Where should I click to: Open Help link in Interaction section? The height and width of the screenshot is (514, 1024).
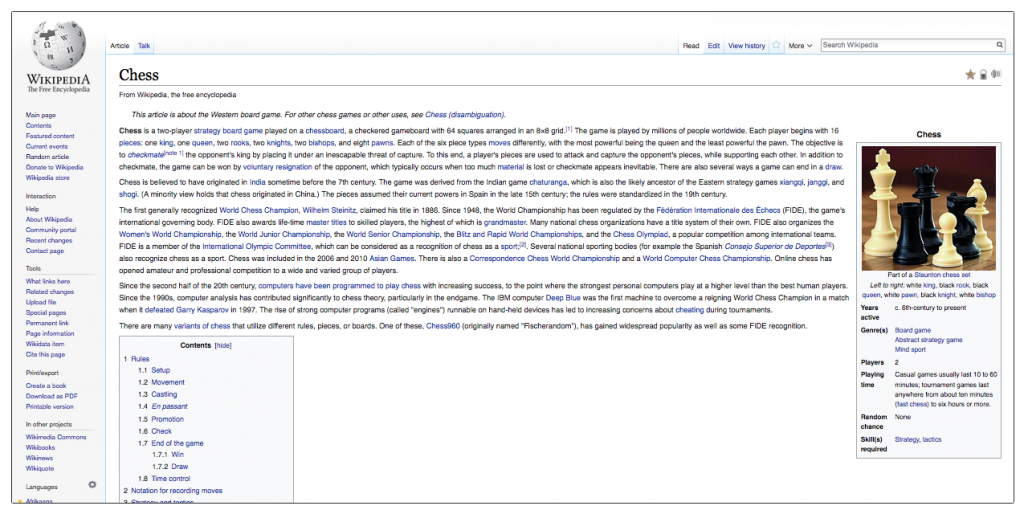point(32,209)
